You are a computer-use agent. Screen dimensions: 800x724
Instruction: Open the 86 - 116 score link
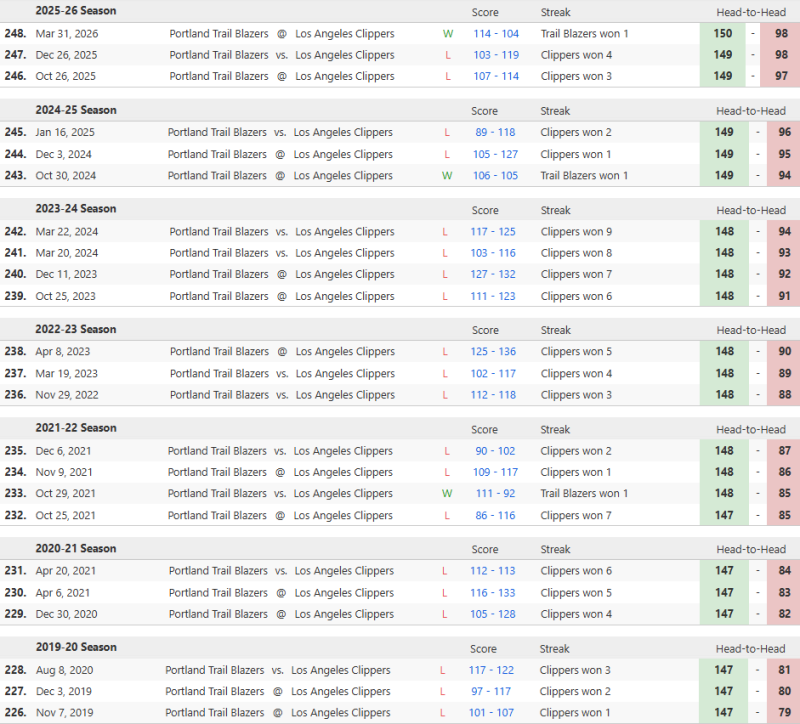coord(495,516)
